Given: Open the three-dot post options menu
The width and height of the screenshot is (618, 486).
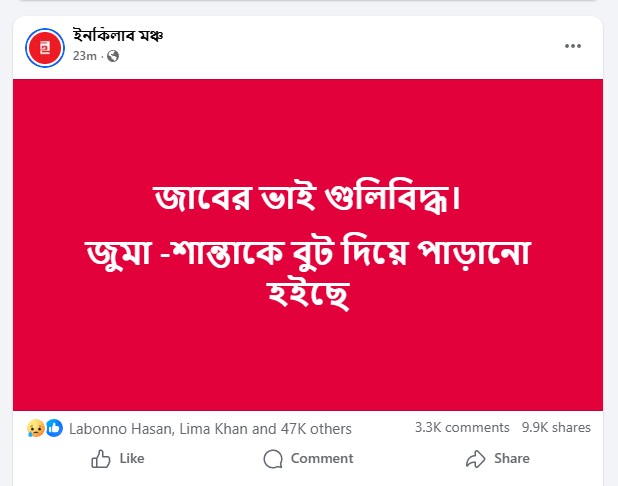Looking at the screenshot, I should pyautogui.click(x=573, y=46).
